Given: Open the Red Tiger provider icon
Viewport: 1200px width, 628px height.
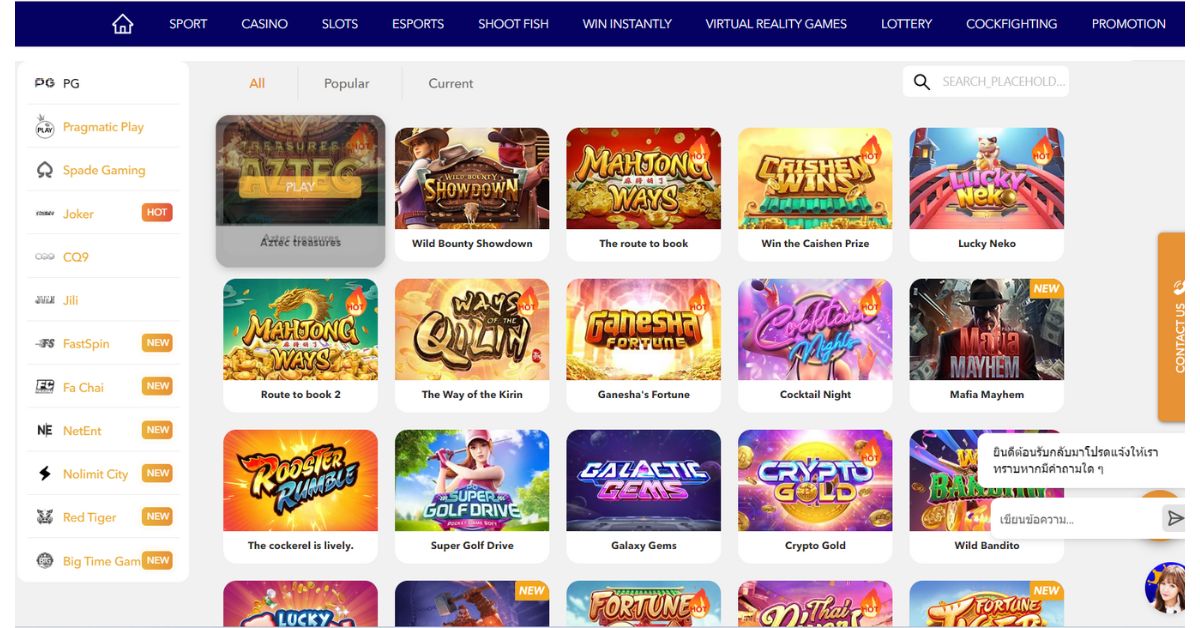Looking at the screenshot, I should [x=45, y=517].
